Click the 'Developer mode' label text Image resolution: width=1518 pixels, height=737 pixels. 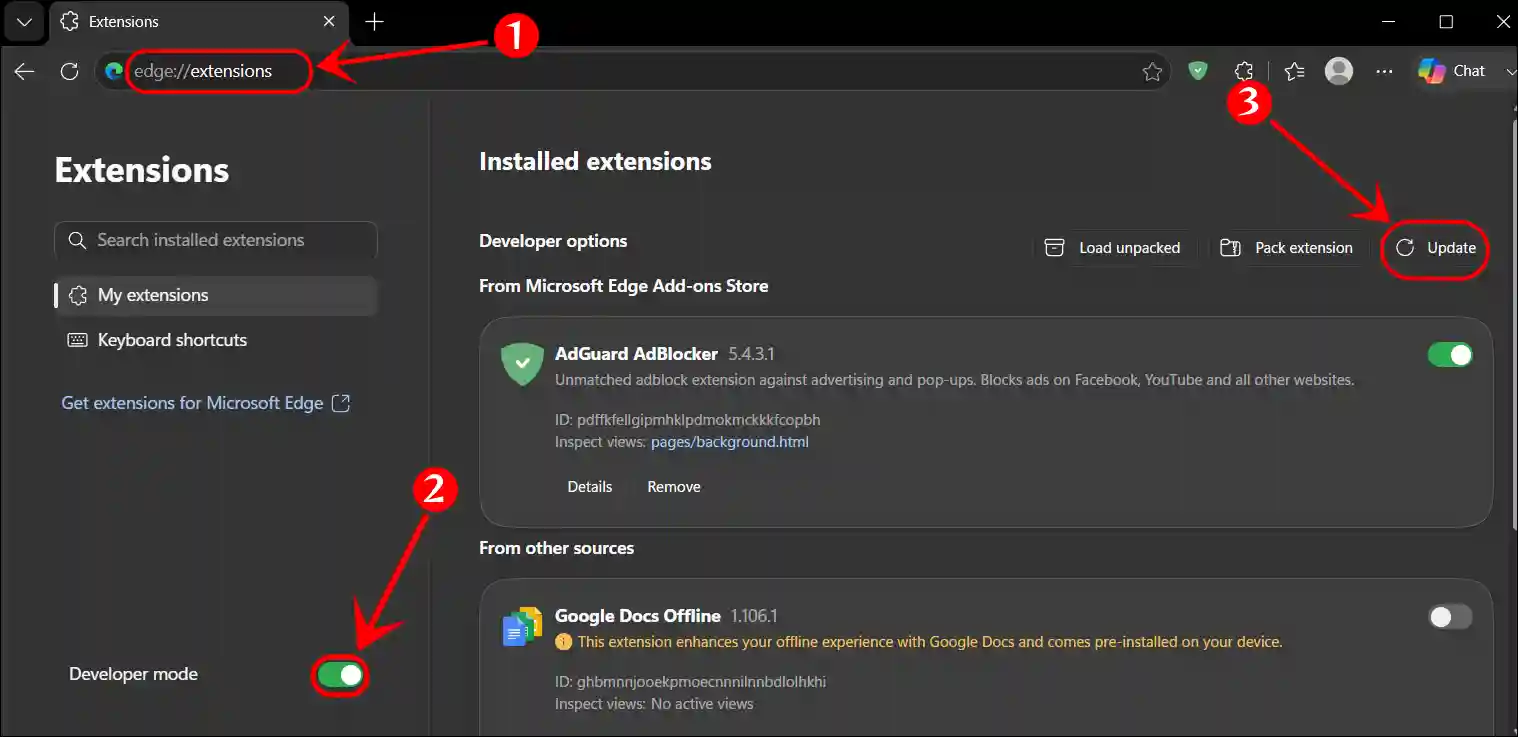(x=133, y=674)
